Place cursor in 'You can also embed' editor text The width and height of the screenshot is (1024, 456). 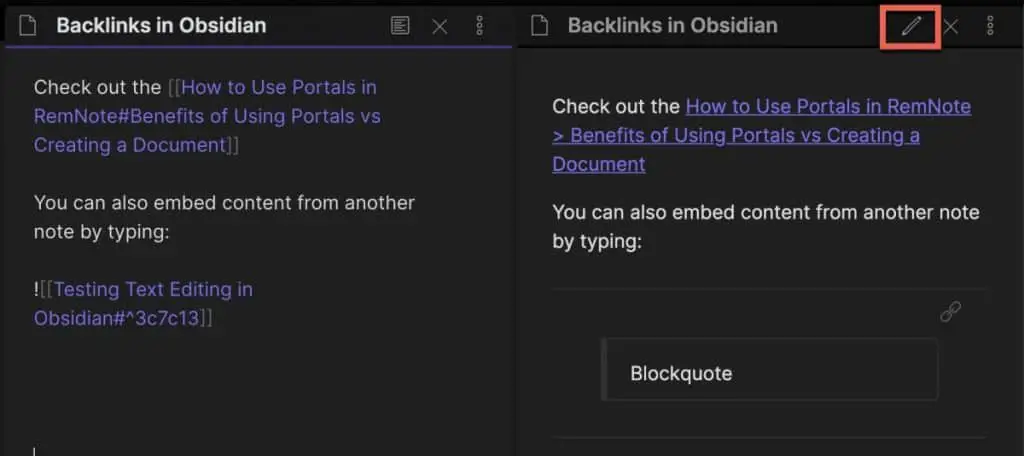point(224,217)
